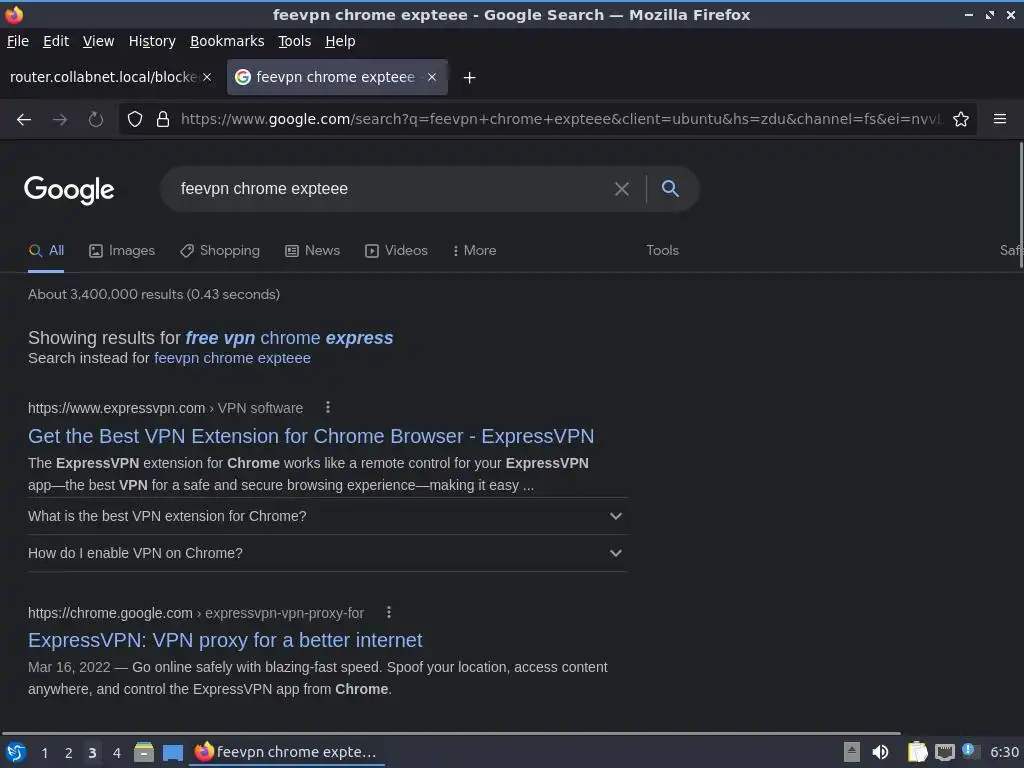Open 'Get the Best VPN Extension for Chrome Browser' result

(x=311, y=436)
